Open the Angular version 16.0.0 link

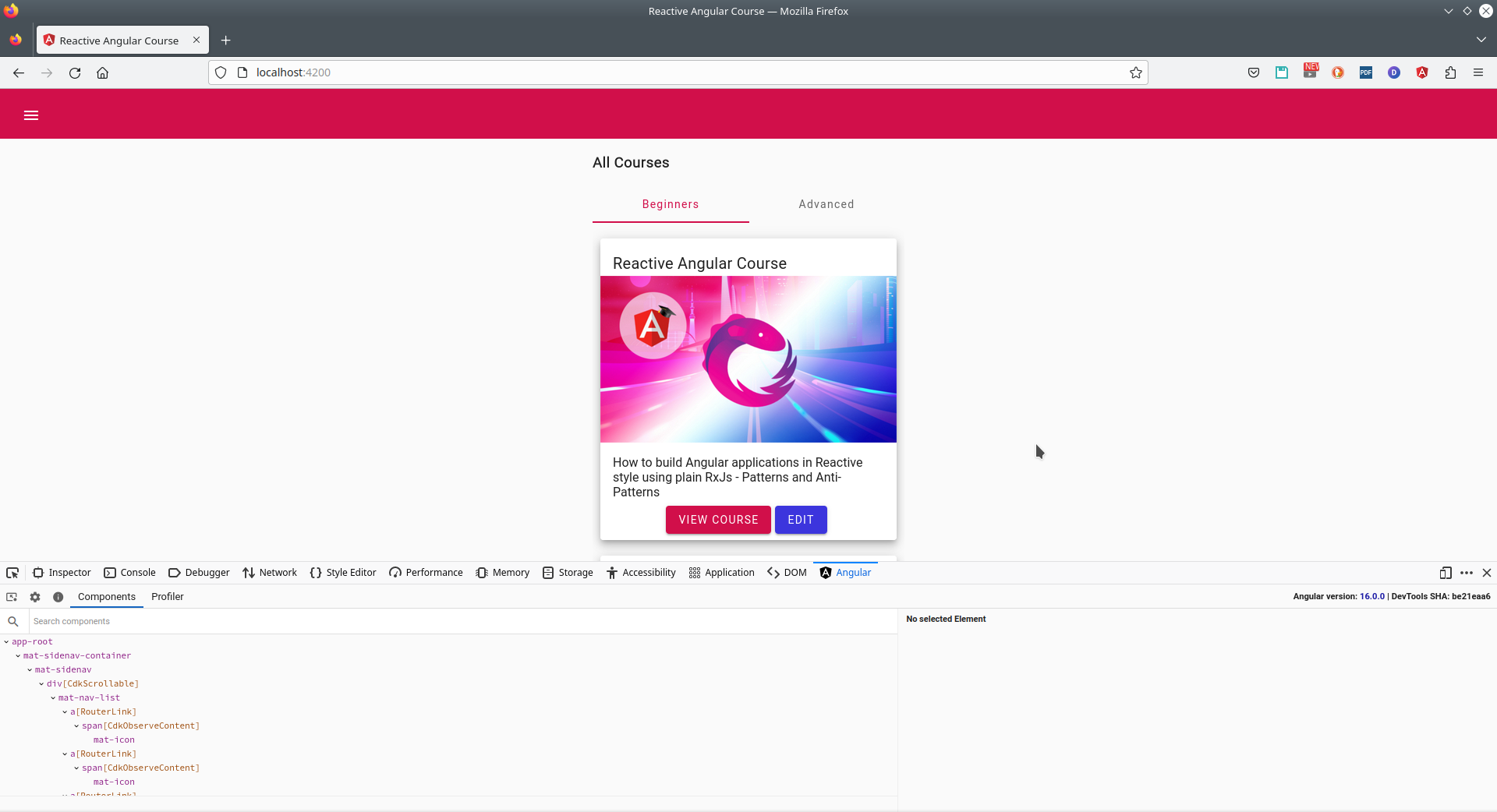(x=1372, y=597)
